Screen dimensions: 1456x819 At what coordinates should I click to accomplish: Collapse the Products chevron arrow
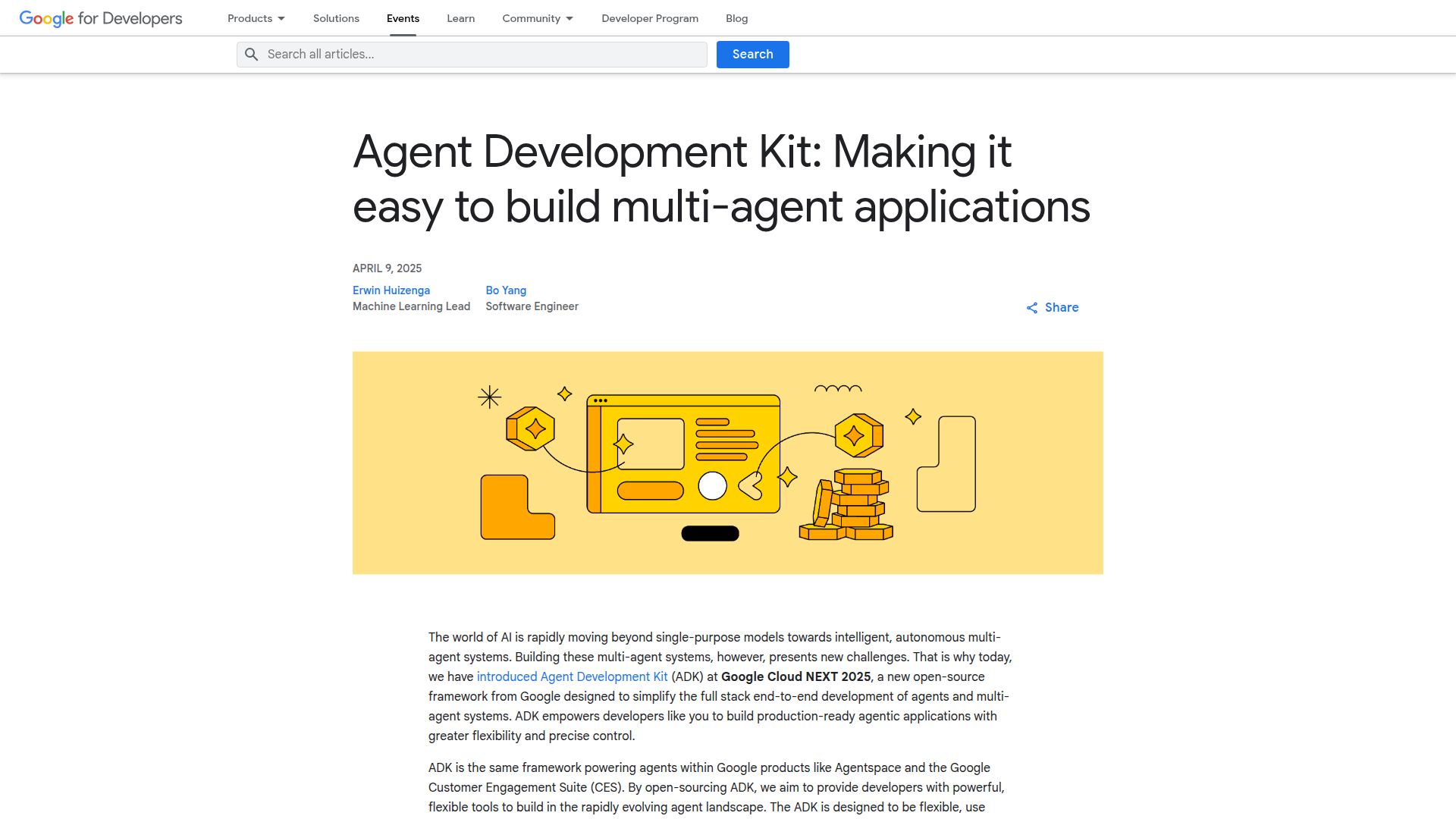[x=281, y=18]
